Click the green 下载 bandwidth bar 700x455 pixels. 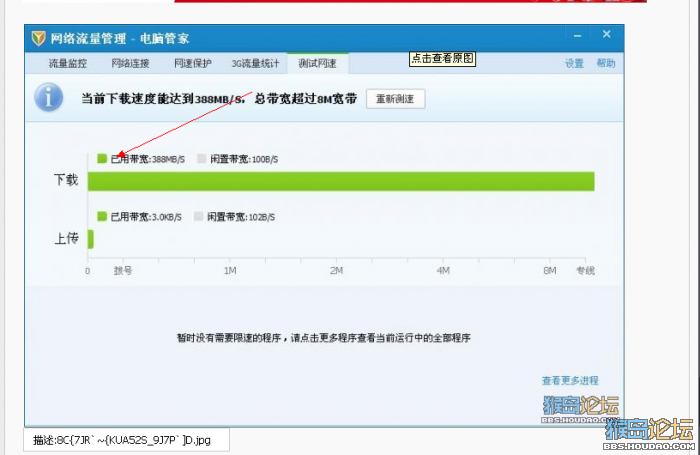[341, 181]
